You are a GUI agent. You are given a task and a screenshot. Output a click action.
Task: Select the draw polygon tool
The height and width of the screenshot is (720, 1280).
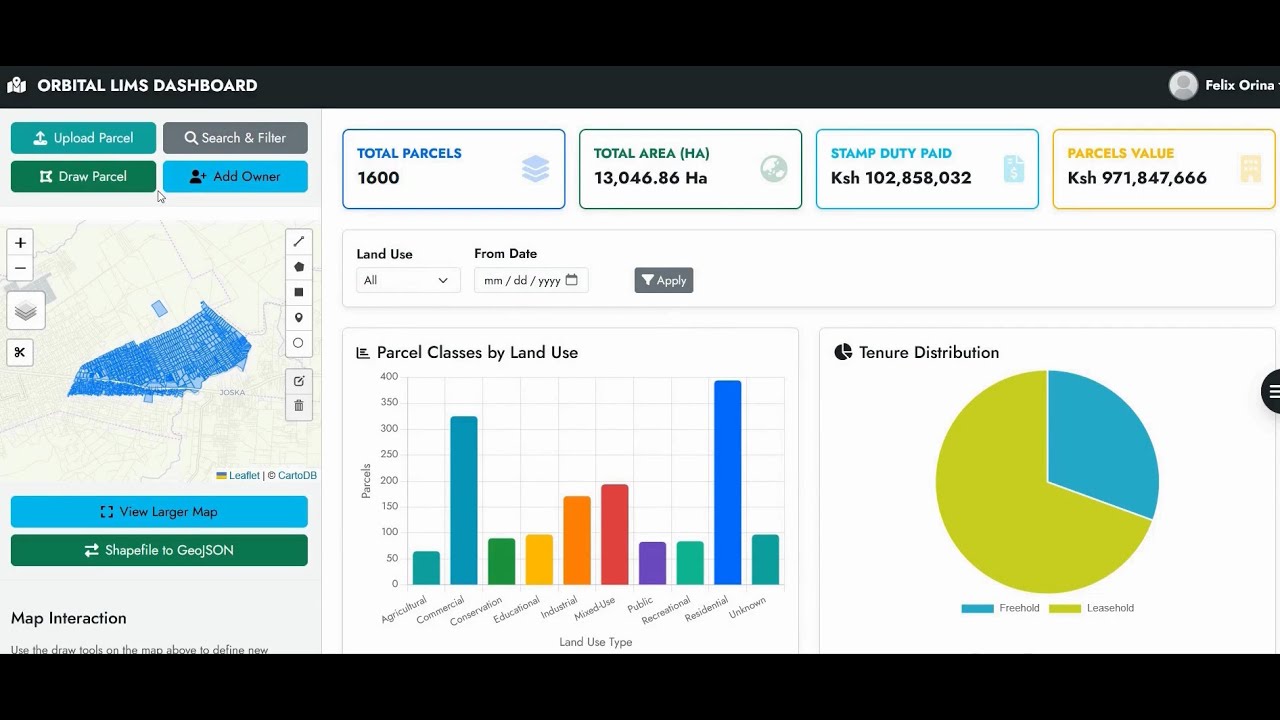298,267
